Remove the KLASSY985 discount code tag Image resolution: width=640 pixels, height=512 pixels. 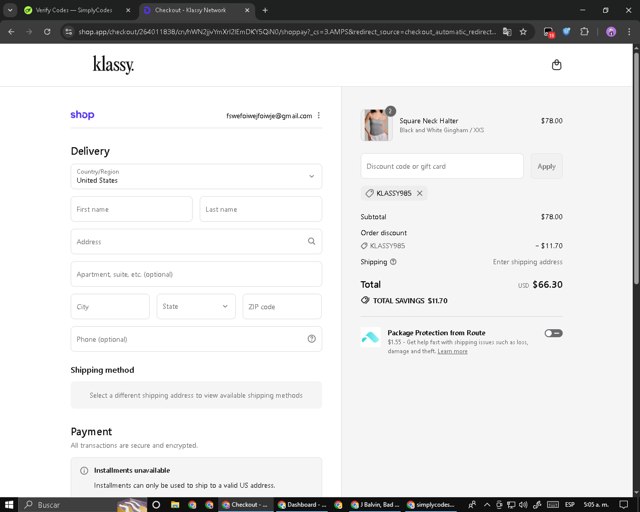[x=420, y=193]
